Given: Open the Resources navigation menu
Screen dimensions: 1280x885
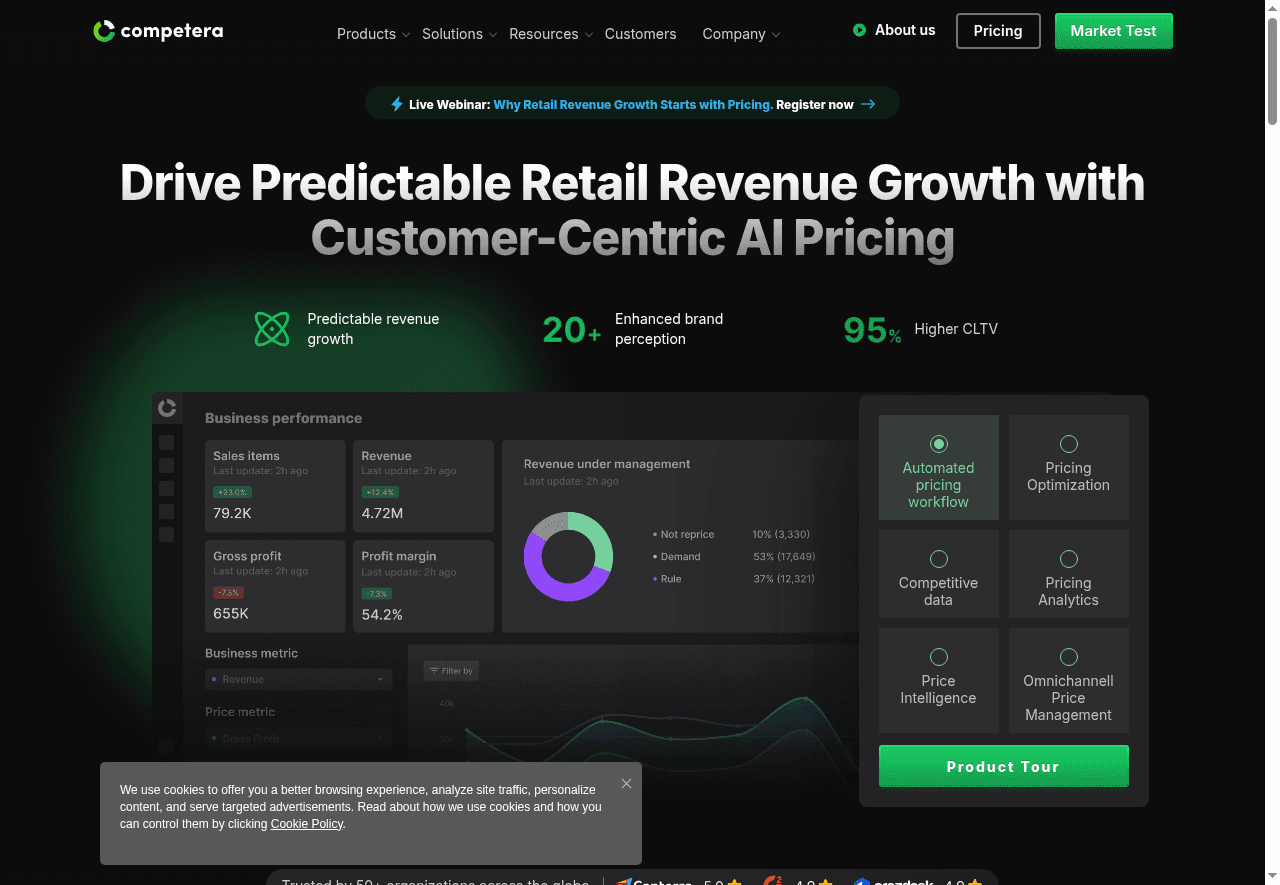Looking at the screenshot, I should click(x=550, y=34).
